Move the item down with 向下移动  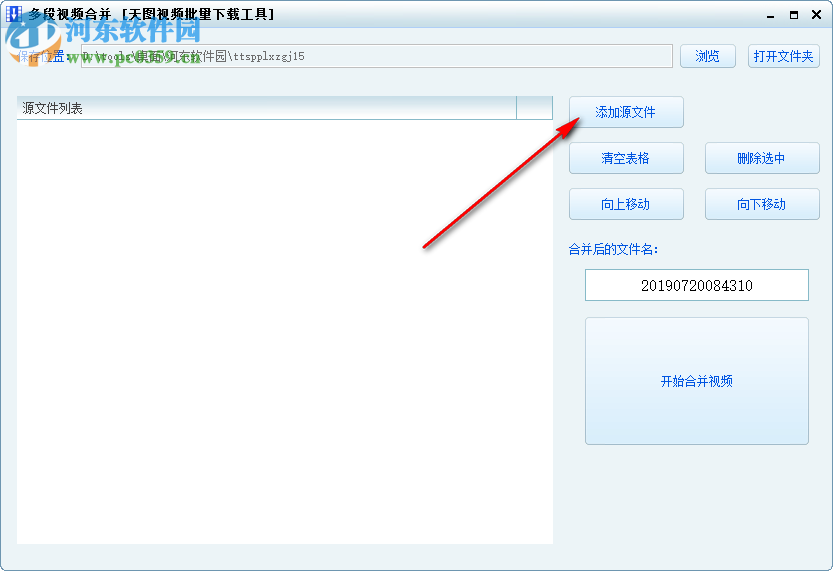[762, 204]
